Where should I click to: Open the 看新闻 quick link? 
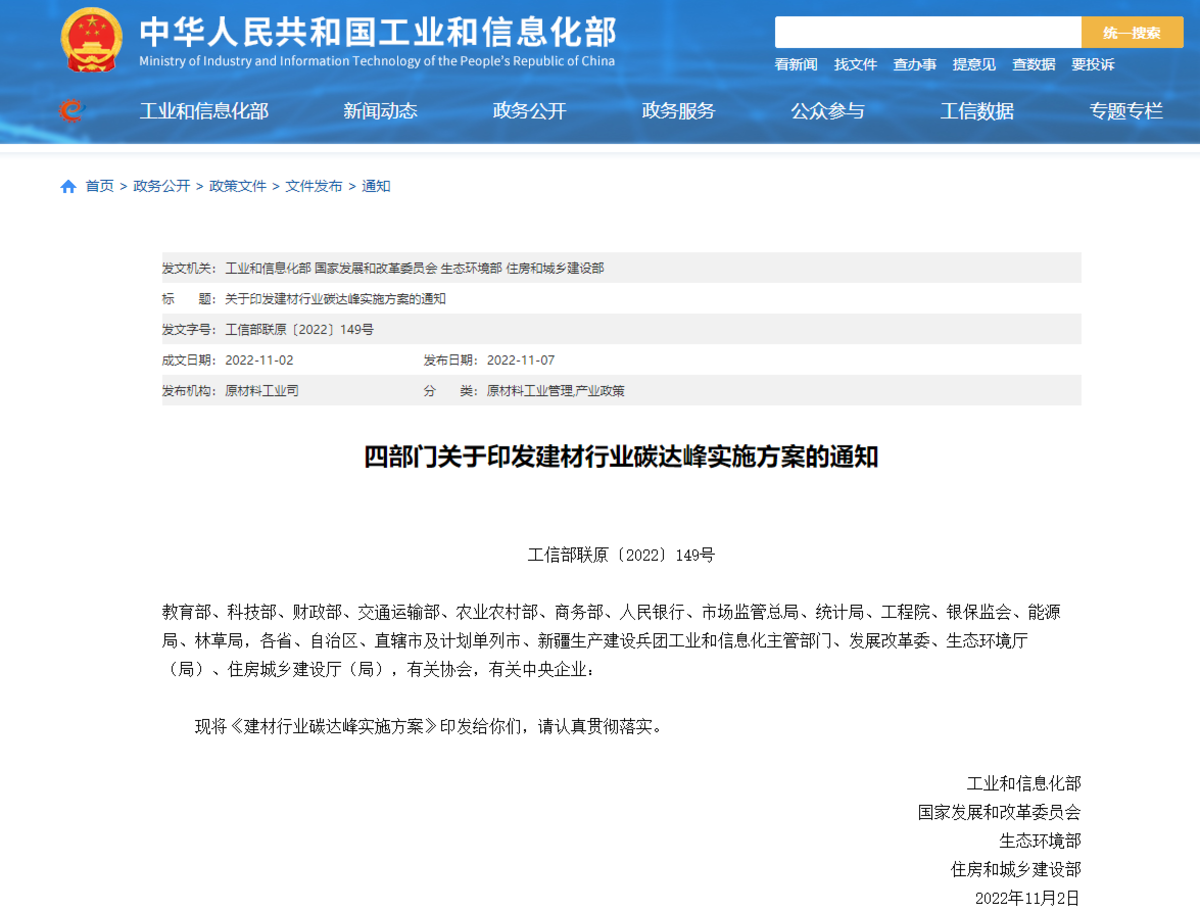pyautogui.click(x=796, y=64)
